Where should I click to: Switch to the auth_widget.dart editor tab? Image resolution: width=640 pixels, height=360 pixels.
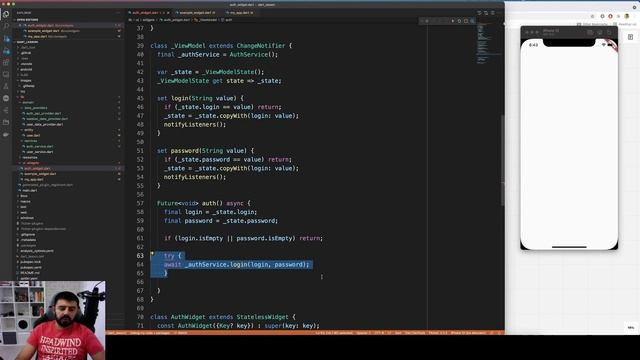(149, 13)
